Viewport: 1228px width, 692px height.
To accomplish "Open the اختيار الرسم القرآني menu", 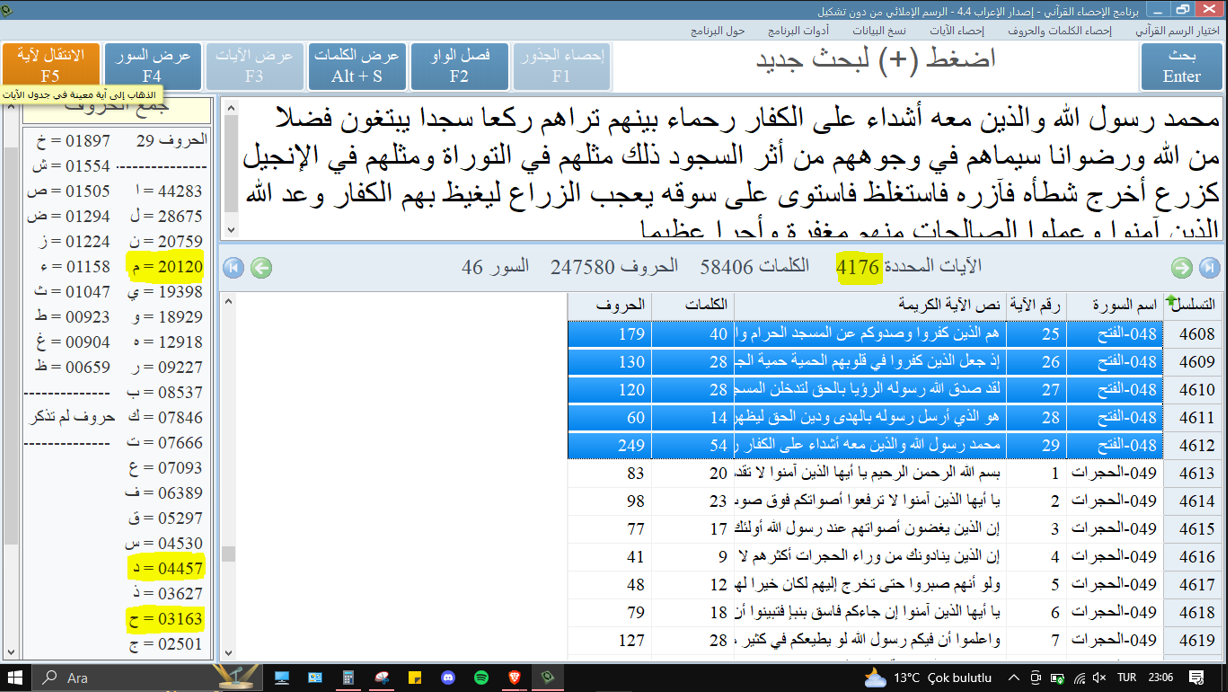I will coord(1177,31).
